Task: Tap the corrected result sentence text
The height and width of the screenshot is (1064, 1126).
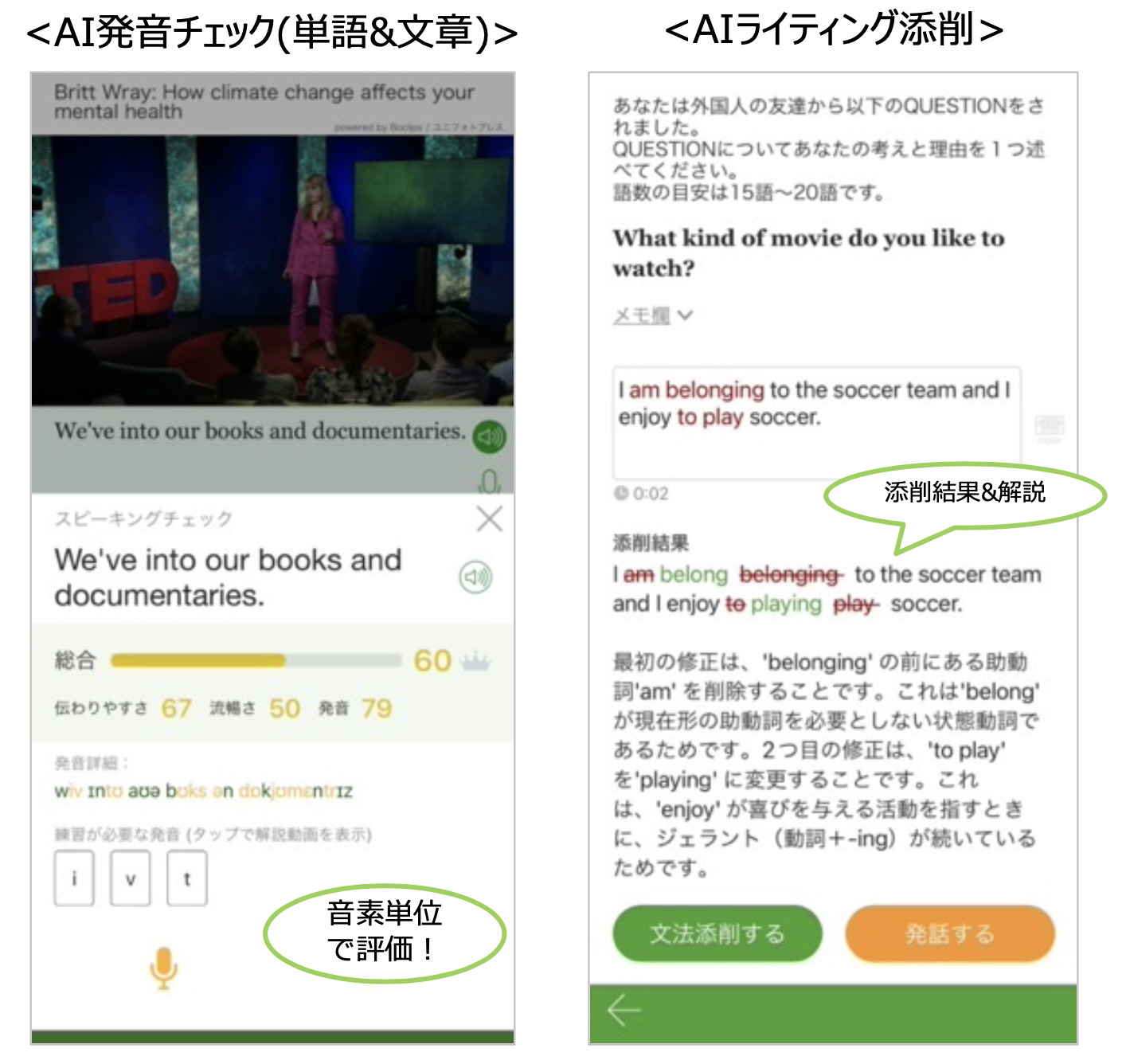Action: pos(827,589)
